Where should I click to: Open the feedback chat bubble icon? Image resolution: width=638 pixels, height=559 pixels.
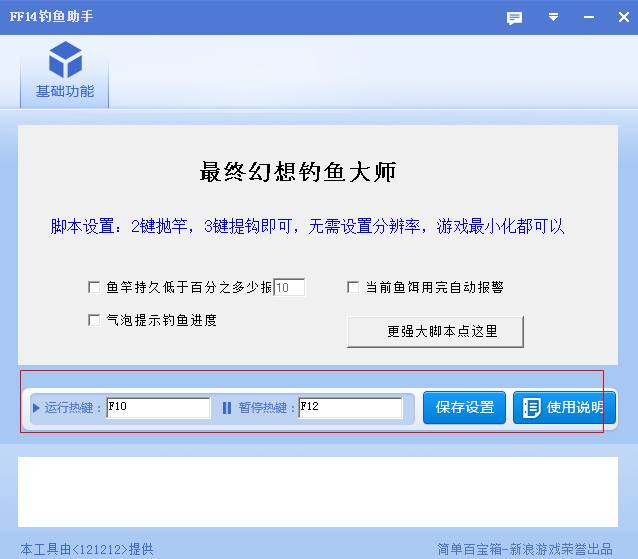(514, 17)
